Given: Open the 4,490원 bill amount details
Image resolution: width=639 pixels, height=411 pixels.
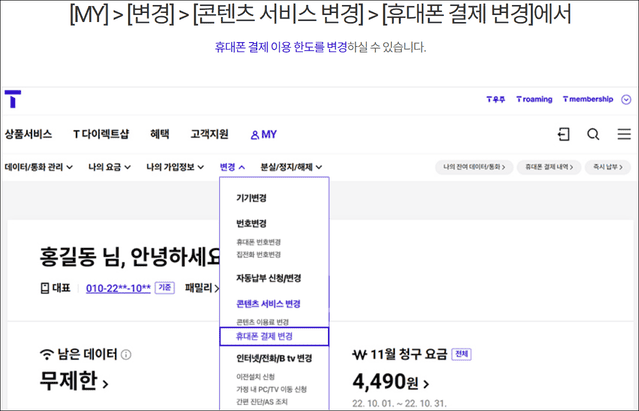Looking at the screenshot, I should [x=390, y=382].
